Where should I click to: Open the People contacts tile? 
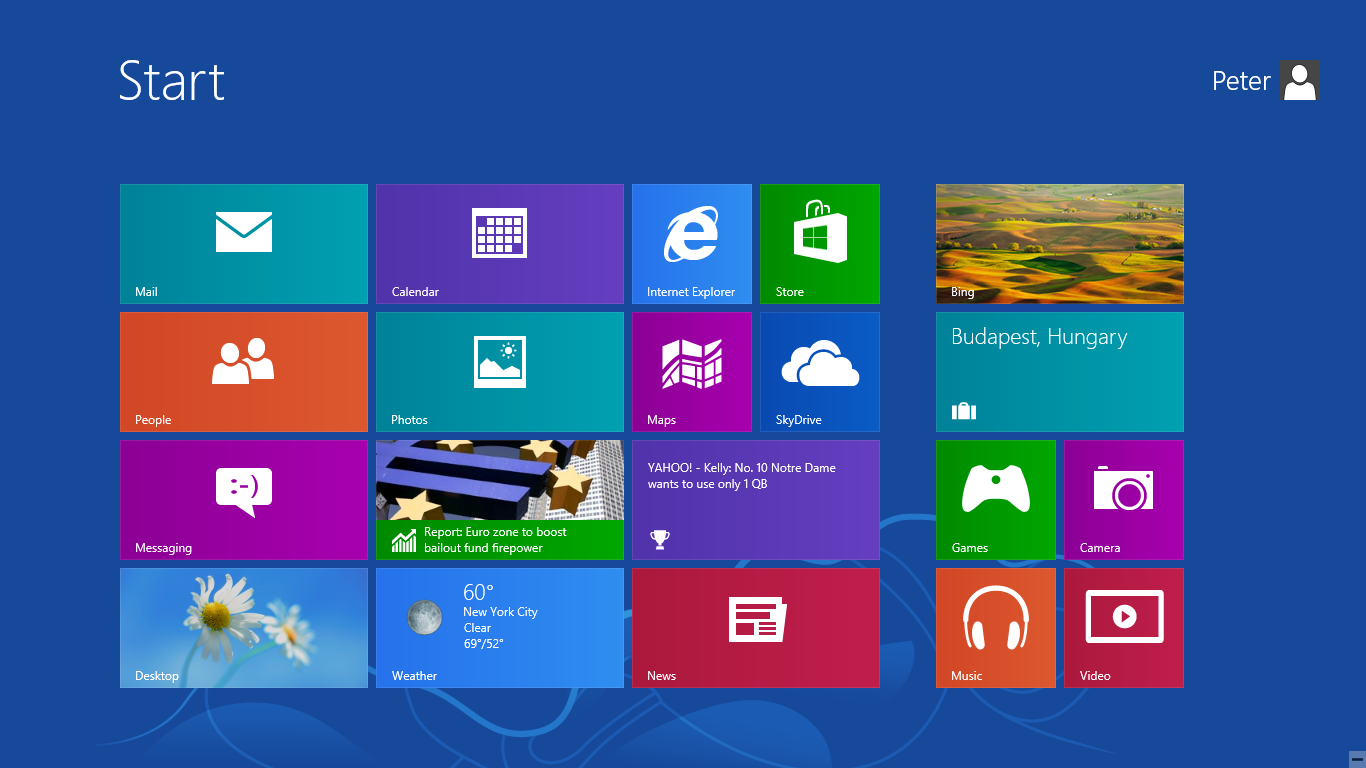click(244, 372)
